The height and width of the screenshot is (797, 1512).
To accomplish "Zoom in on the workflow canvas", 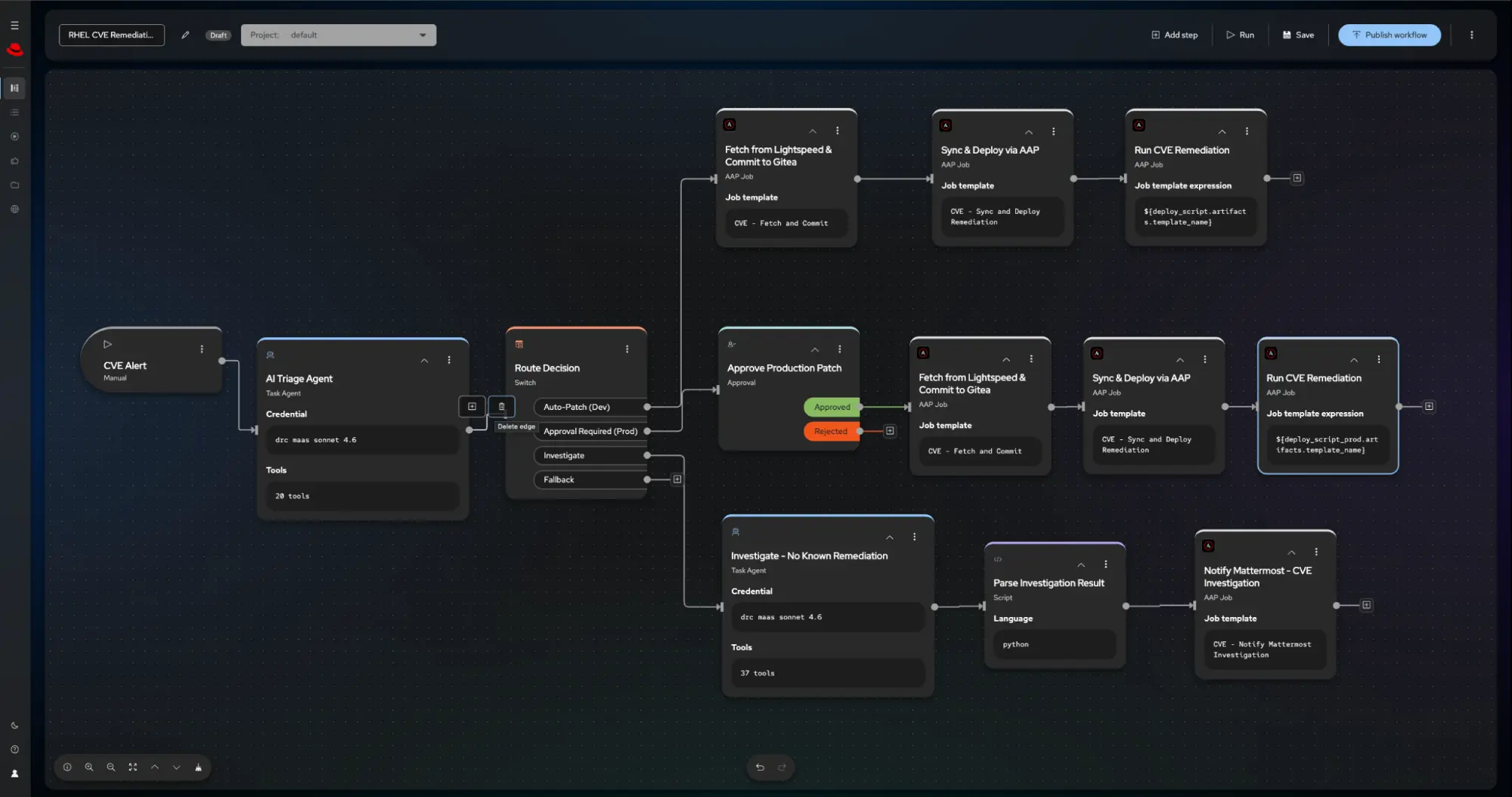I will 89,767.
